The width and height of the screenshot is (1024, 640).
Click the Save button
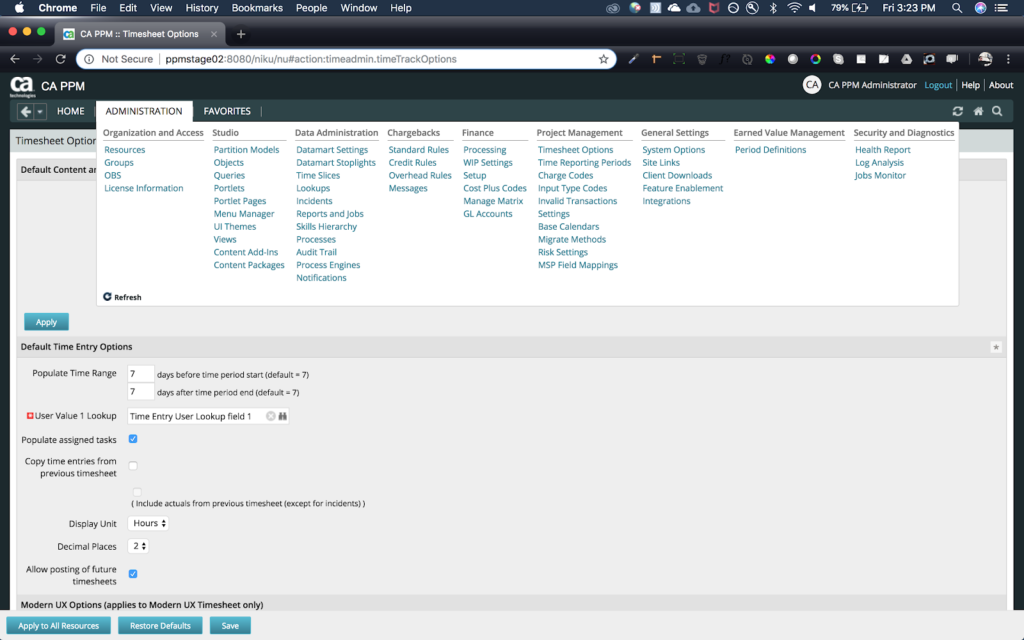coord(230,626)
